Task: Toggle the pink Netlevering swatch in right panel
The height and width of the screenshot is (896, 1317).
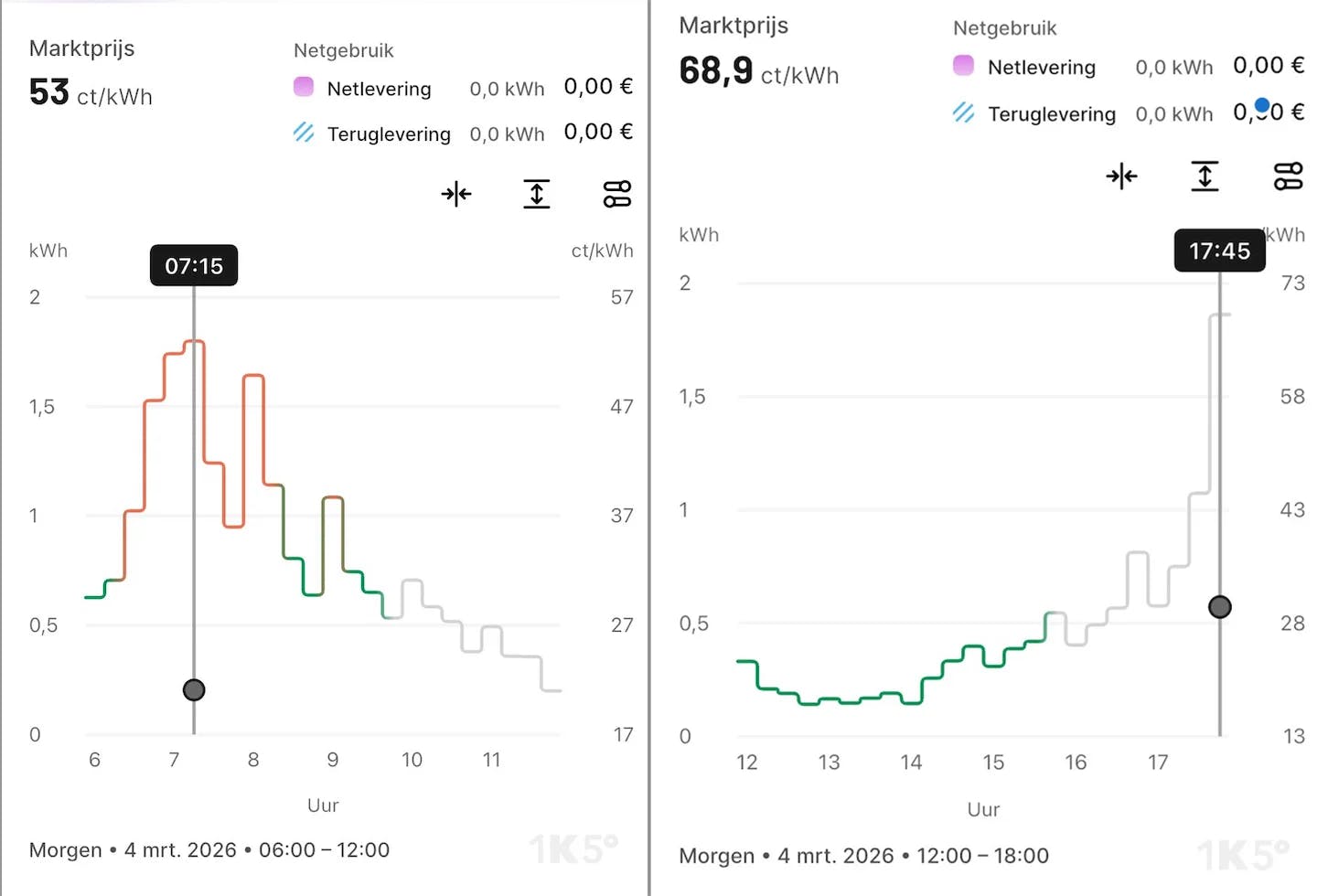Action: (963, 66)
